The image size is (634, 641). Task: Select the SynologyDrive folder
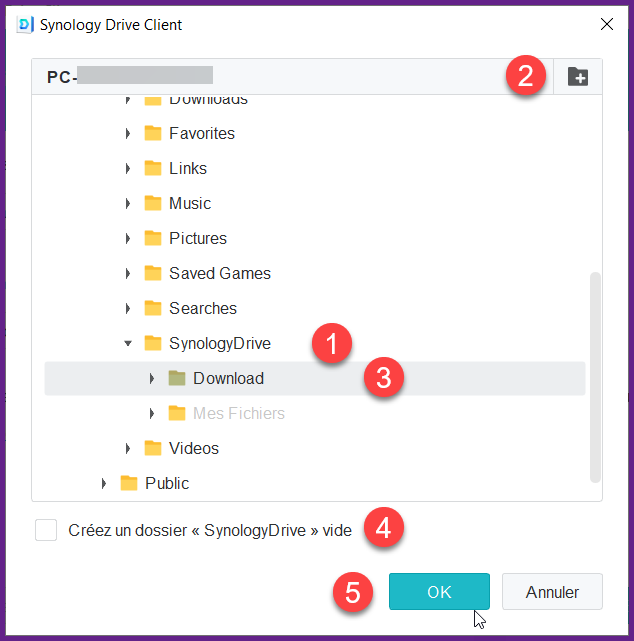coord(219,343)
